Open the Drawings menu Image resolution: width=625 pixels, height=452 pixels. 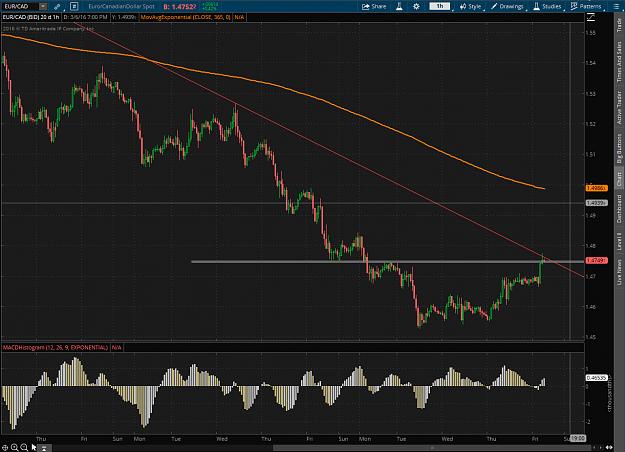pos(507,6)
